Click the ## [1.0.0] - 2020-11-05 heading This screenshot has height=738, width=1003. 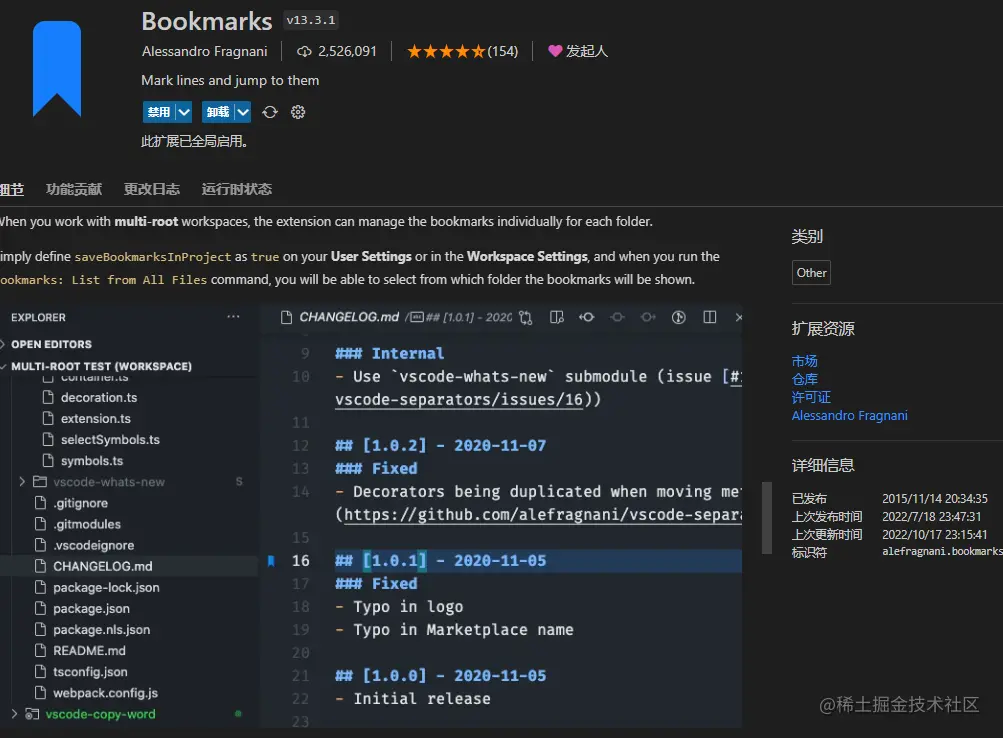coord(441,676)
